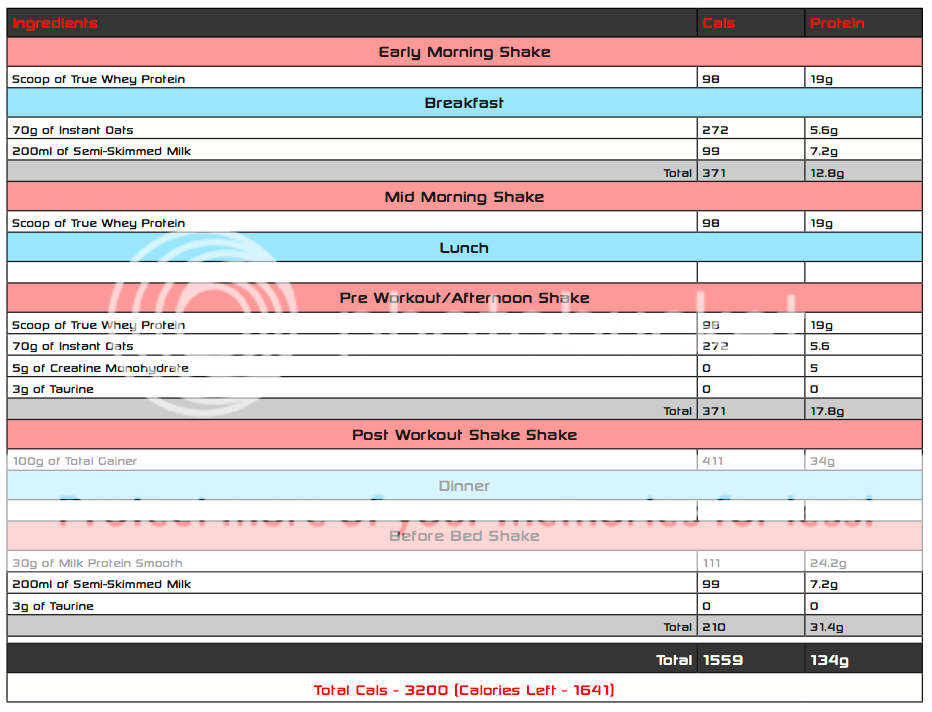Click the calories value in the Creatine Monohydrate row
The height and width of the screenshot is (712, 932).
click(706, 368)
